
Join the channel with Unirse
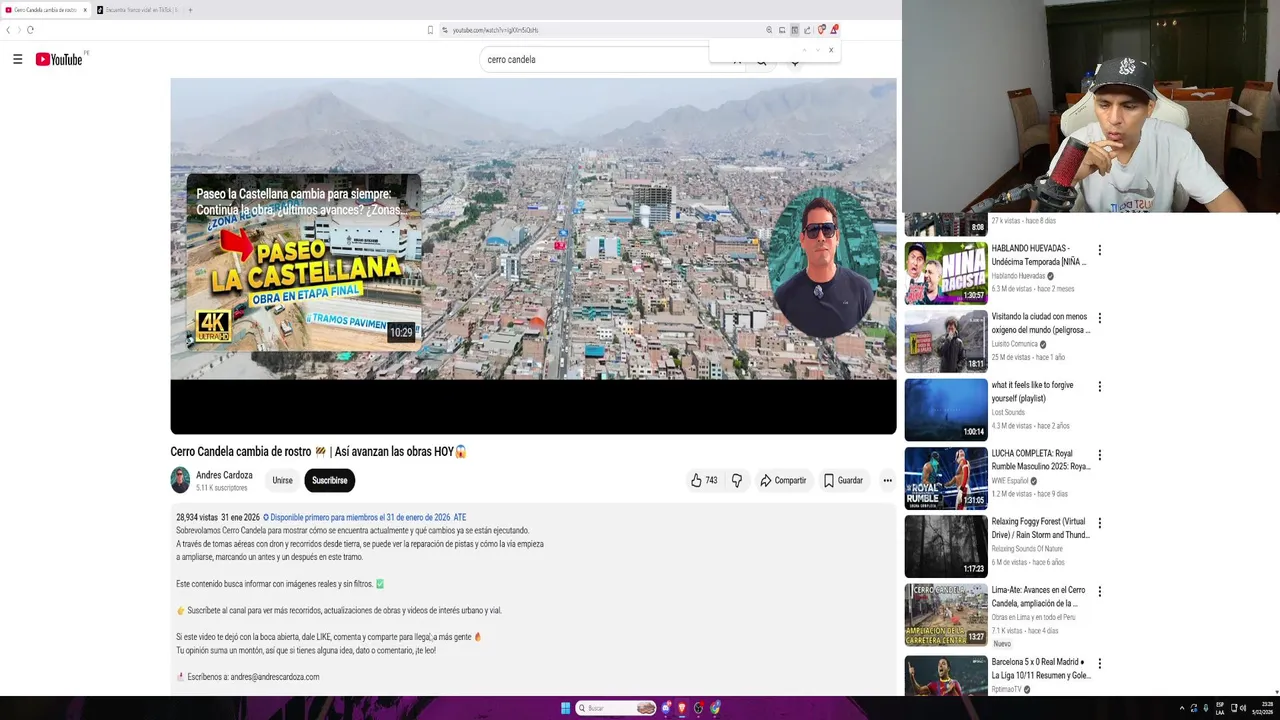tap(283, 481)
